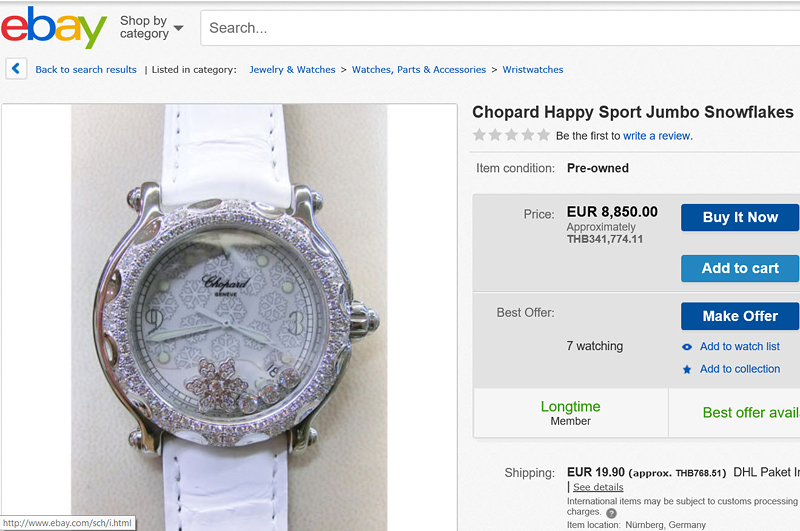Add item to watch list
The width and height of the screenshot is (800, 531).
point(740,347)
